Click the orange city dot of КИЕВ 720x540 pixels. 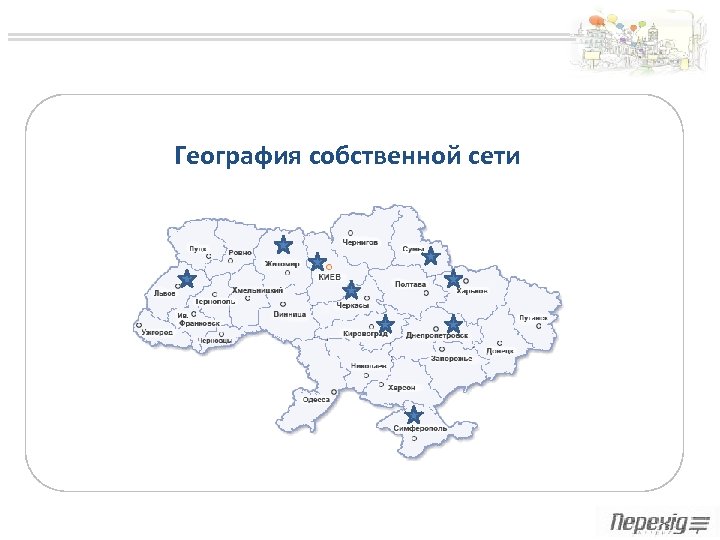329,267
